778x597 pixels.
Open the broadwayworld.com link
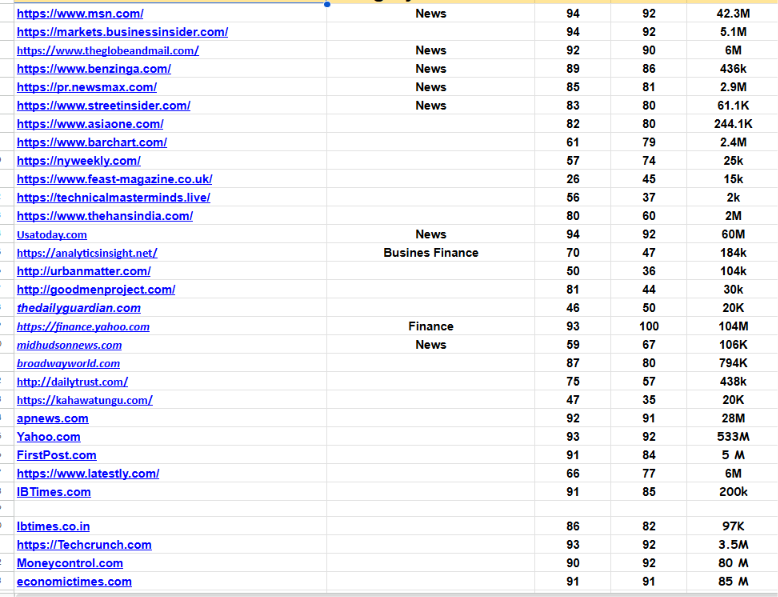pos(68,363)
